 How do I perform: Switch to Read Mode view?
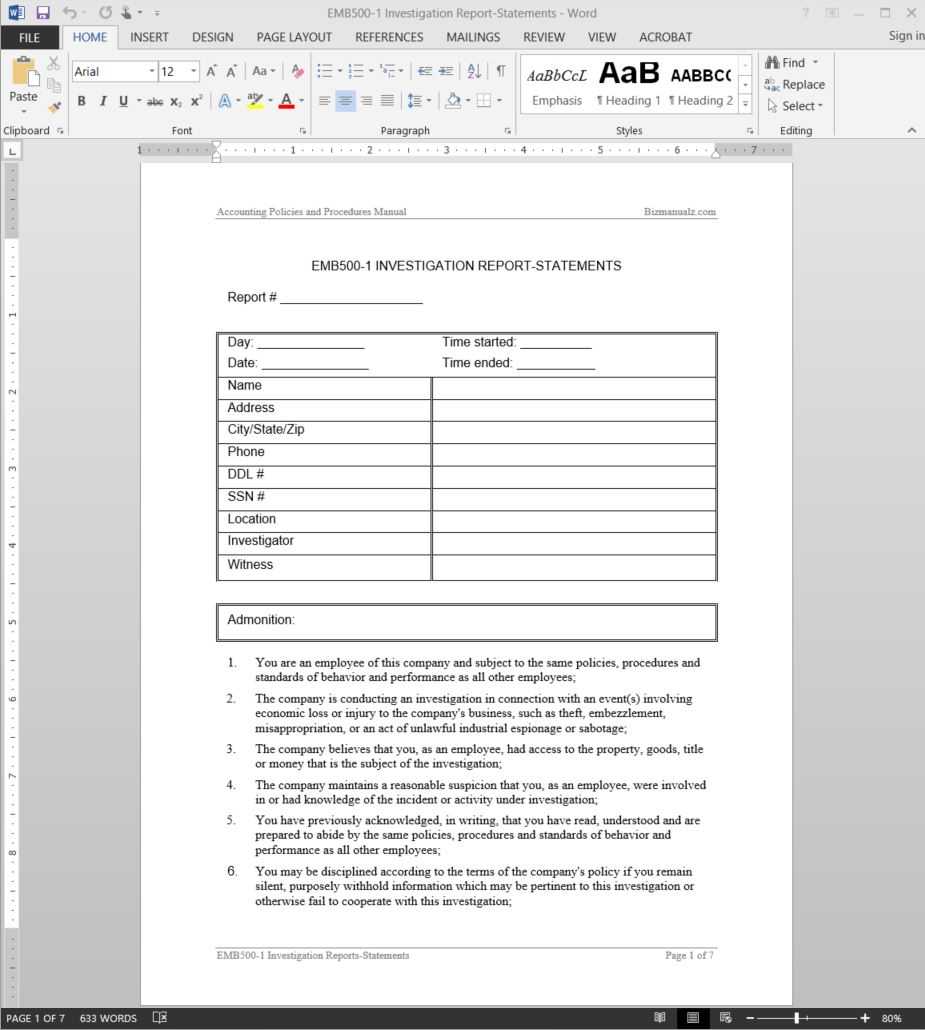click(x=660, y=1018)
